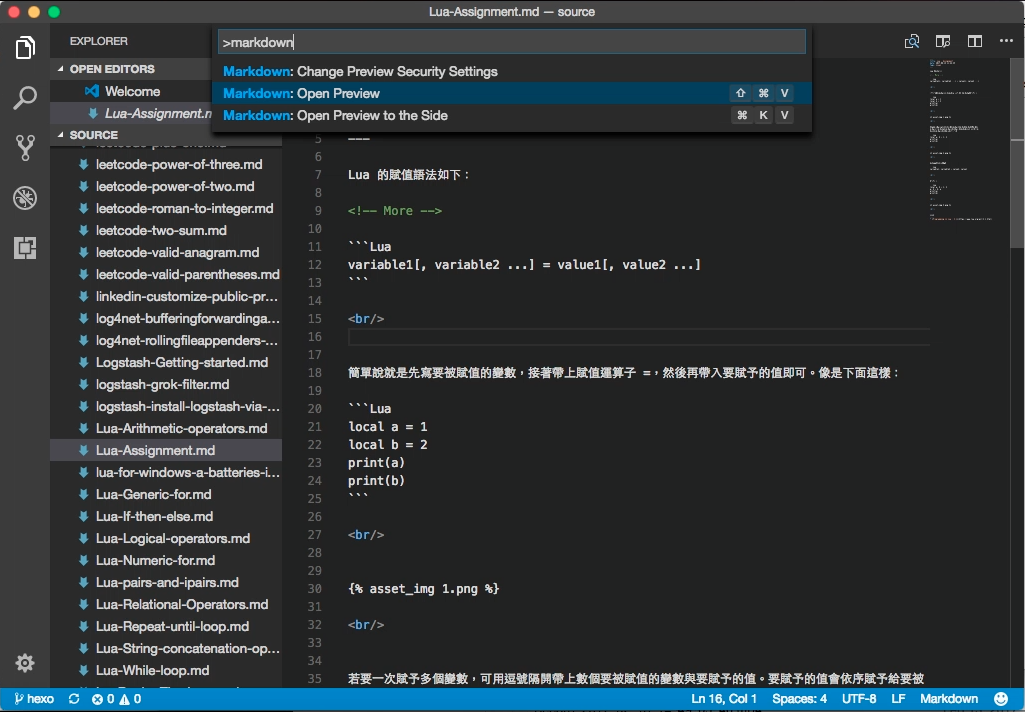This screenshot has height=712, width=1025.
Task: Click the 'print(a)' code line
Action: coord(377,463)
